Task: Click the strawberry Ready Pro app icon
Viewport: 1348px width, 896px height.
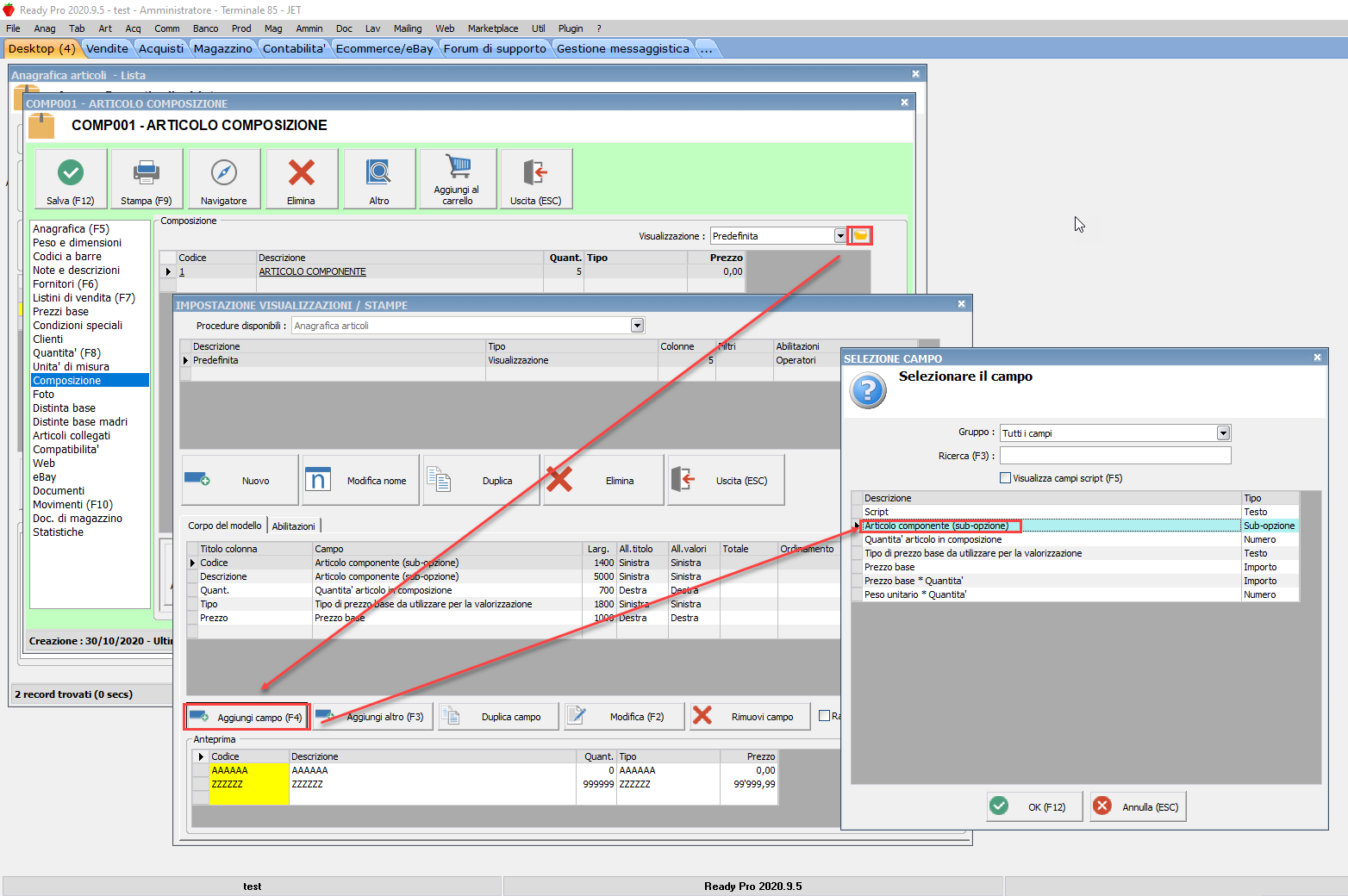Action: [9, 10]
